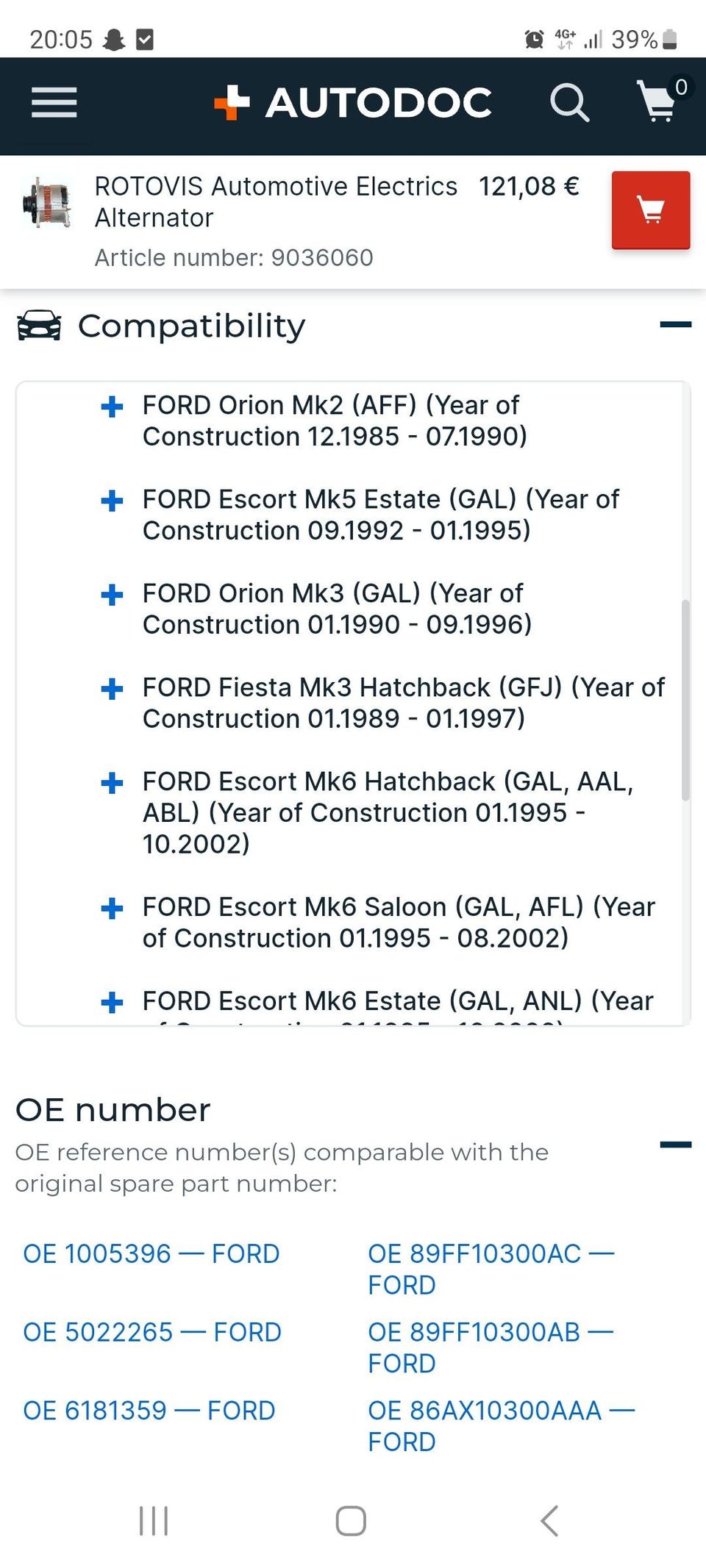The height and width of the screenshot is (1568, 706).
Task: Collapse the OE number section
Action: pos(675,1144)
